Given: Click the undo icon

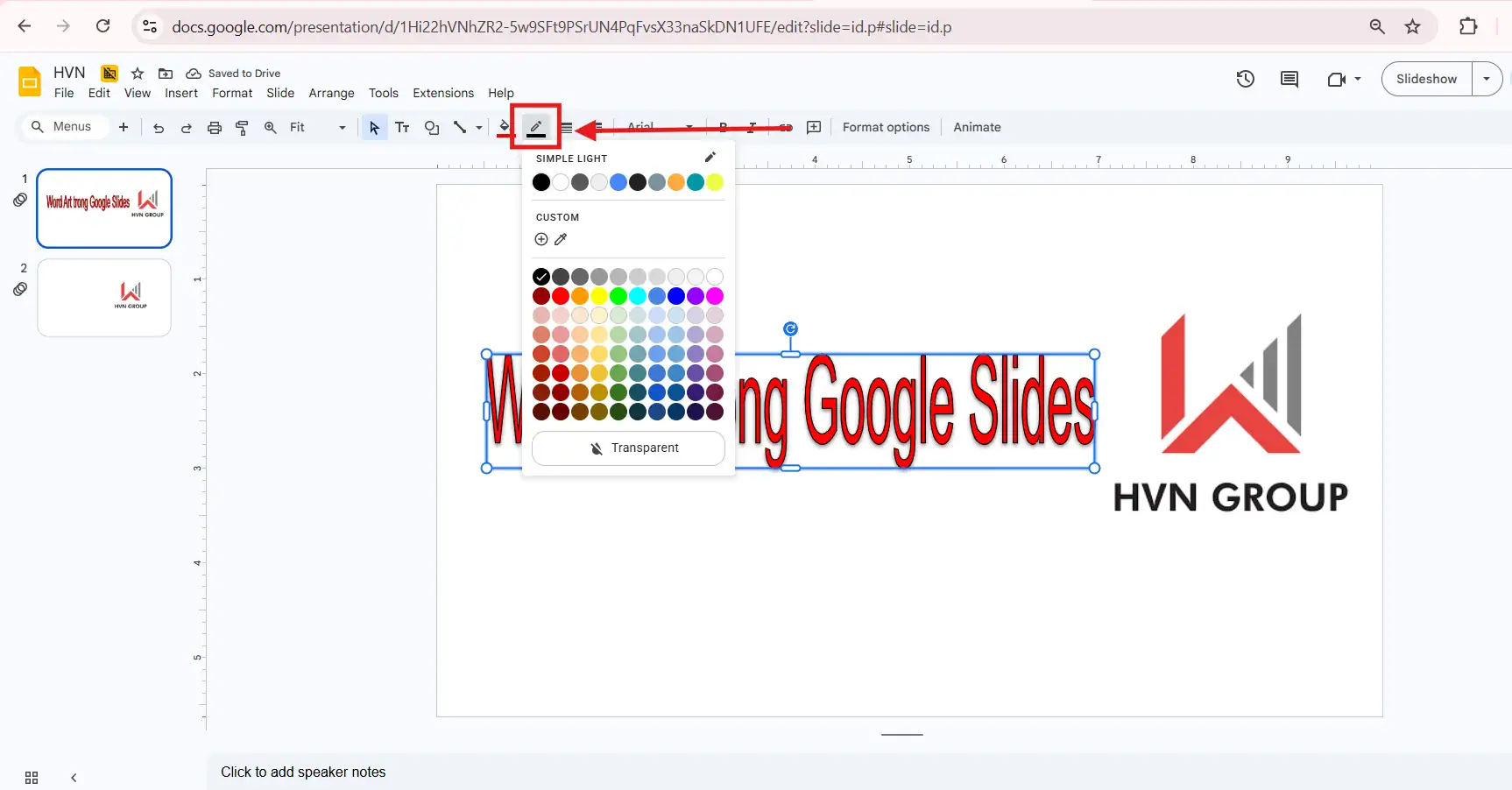Looking at the screenshot, I should point(158,127).
